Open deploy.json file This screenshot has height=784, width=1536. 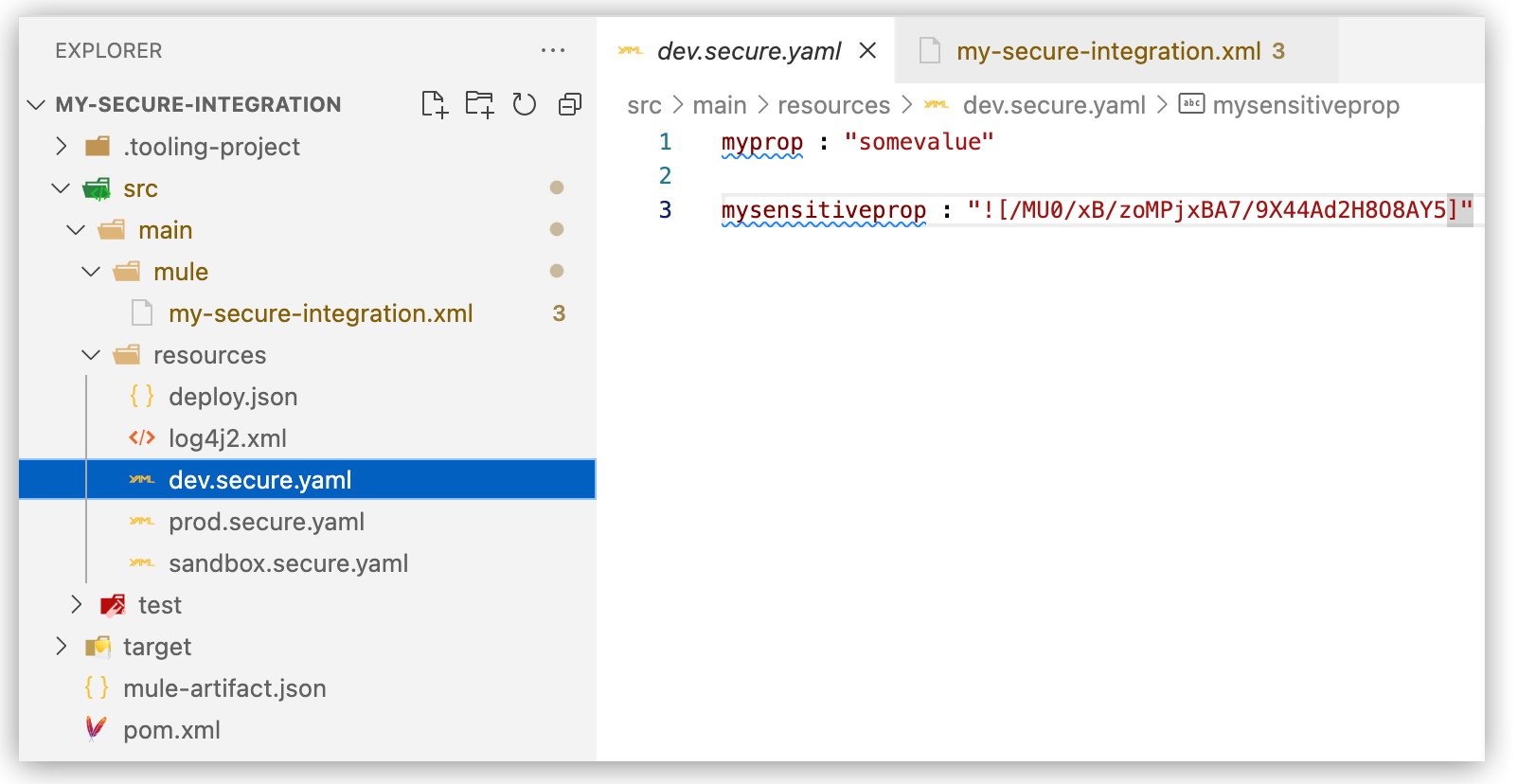point(307,396)
